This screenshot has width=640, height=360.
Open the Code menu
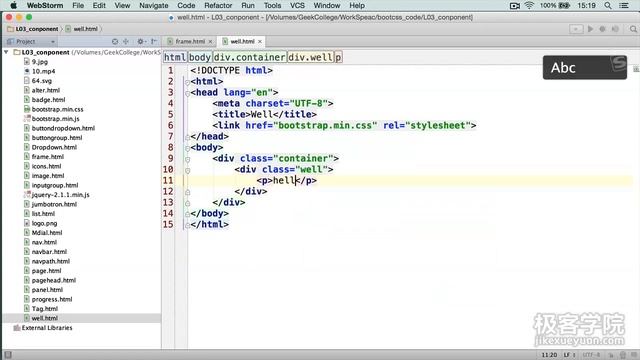(x=186, y=5)
